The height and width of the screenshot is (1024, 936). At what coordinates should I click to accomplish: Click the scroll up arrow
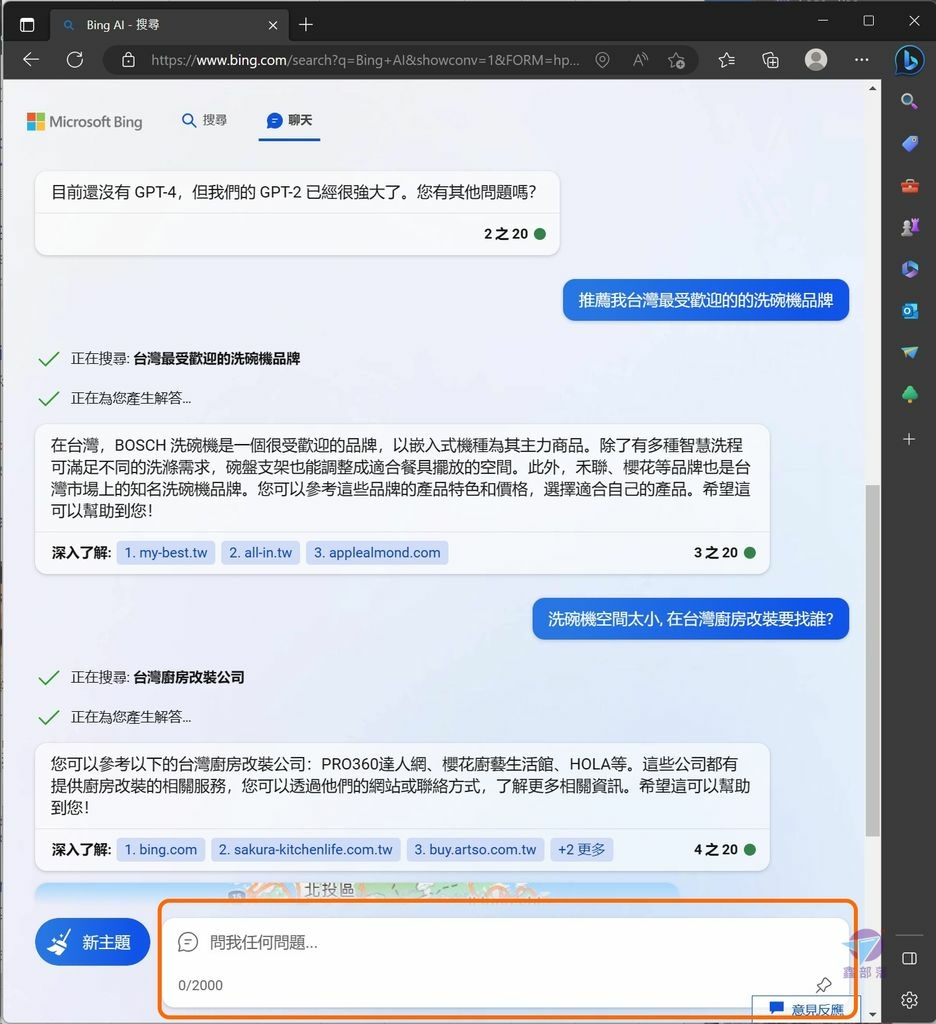pyautogui.click(x=873, y=88)
